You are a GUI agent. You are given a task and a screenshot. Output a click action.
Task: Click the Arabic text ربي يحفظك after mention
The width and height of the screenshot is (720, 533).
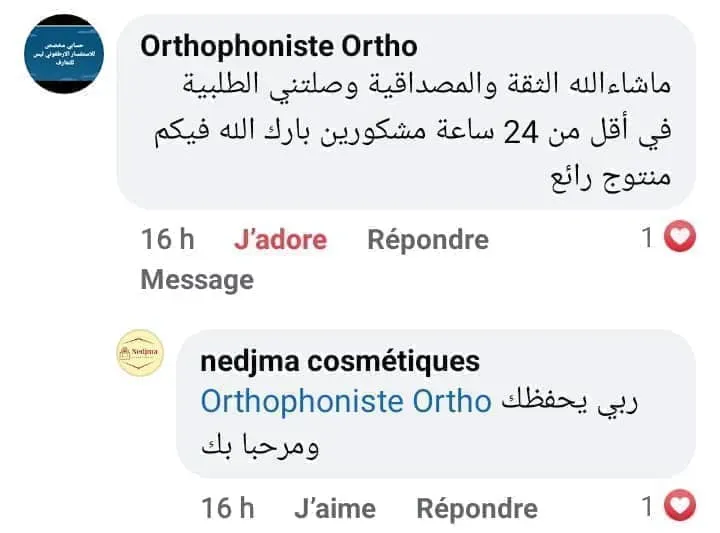click(x=569, y=403)
